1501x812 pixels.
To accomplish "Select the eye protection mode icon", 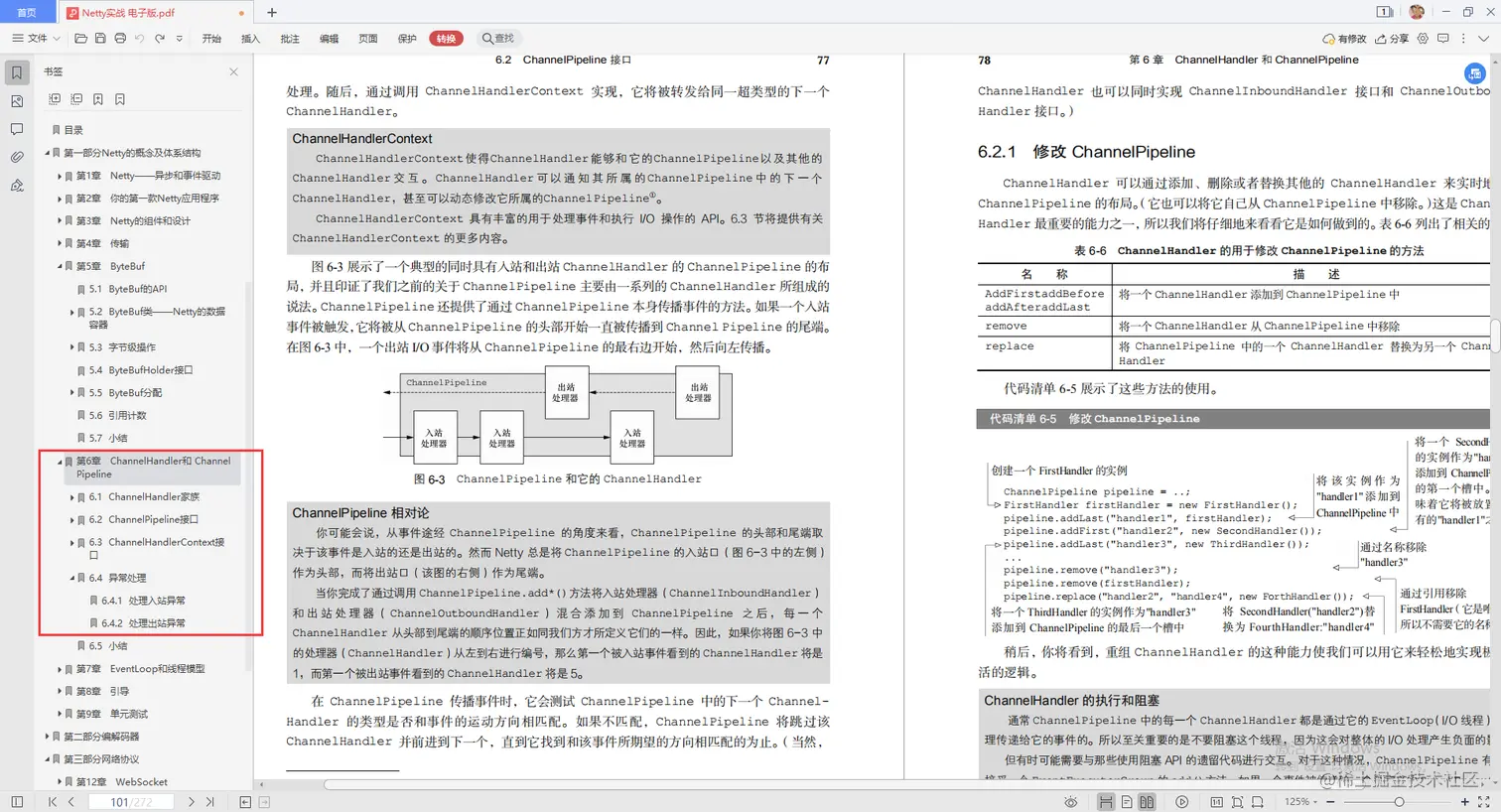I will pos(1070,802).
